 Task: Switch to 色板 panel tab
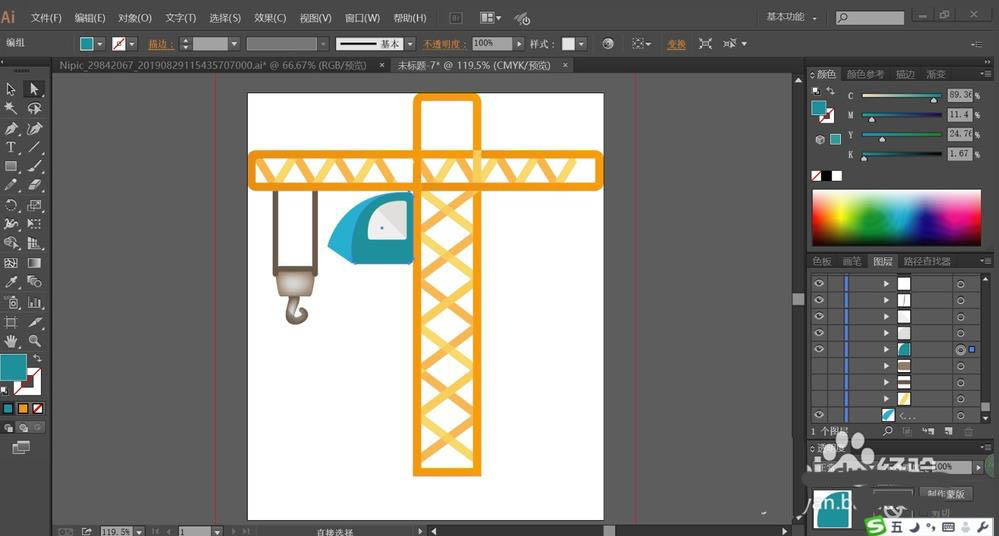tap(822, 261)
